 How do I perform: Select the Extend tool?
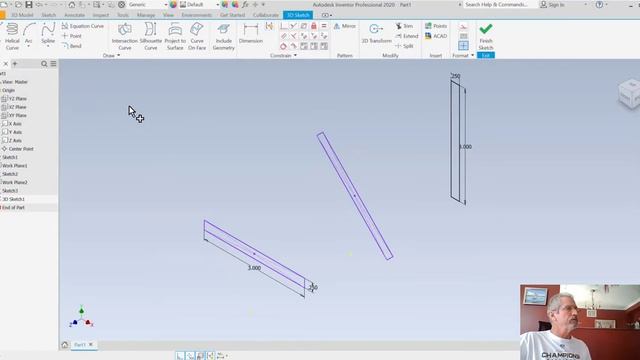point(407,36)
